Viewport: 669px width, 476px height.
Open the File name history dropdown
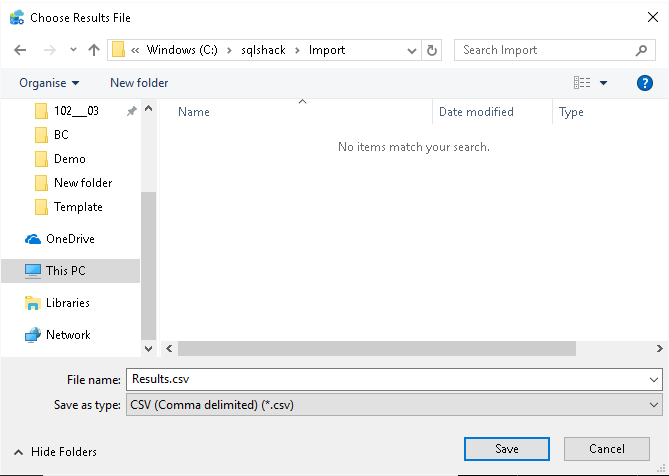click(654, 380)
